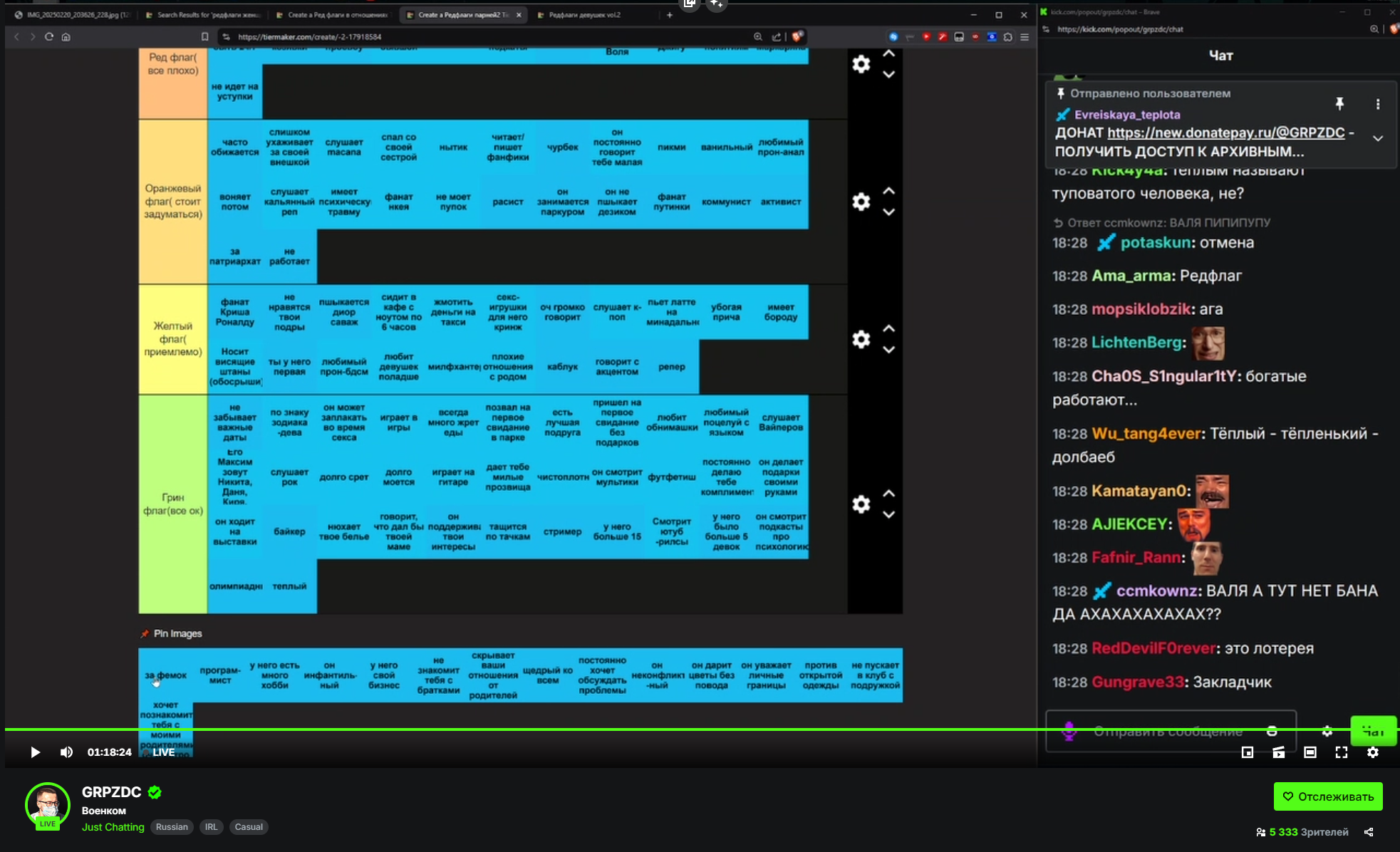Screen dimensions: 1400x852
Task: Open emote picker in chat input
Action: (x=1271, y=731)
